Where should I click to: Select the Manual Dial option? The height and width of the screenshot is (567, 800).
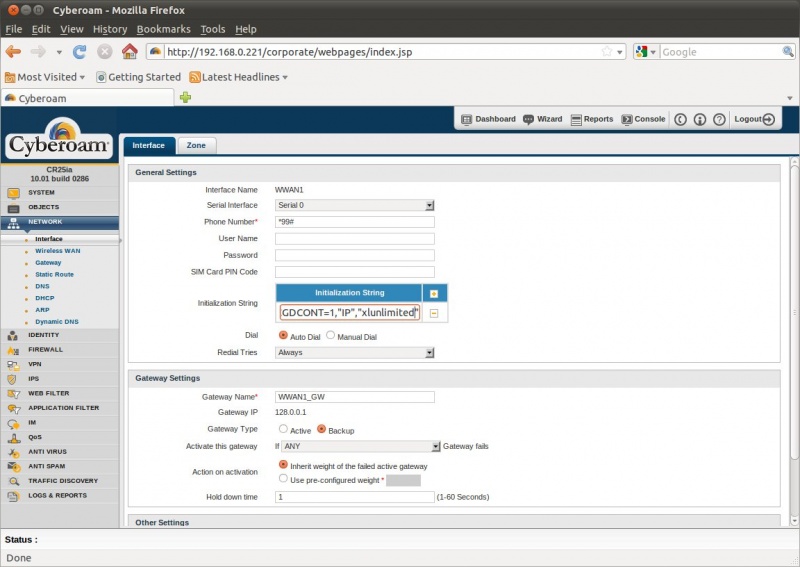(x=331, y=336)
